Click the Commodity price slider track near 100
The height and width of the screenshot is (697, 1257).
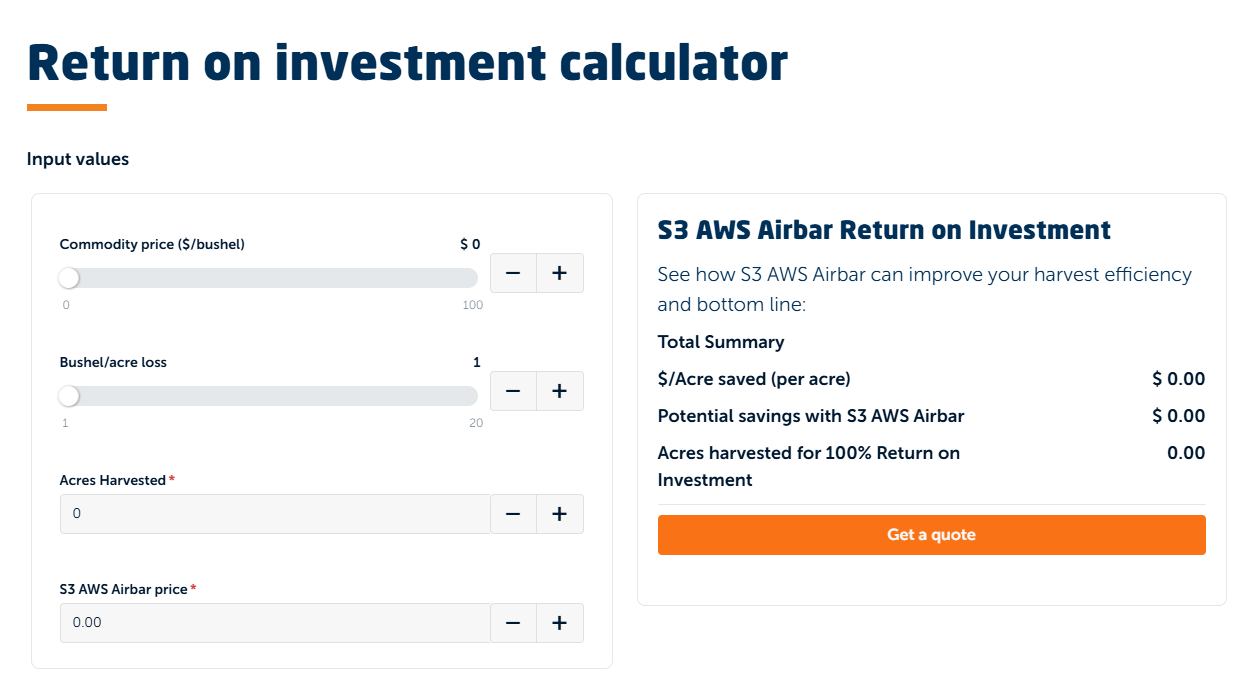[x=470, y=278]
